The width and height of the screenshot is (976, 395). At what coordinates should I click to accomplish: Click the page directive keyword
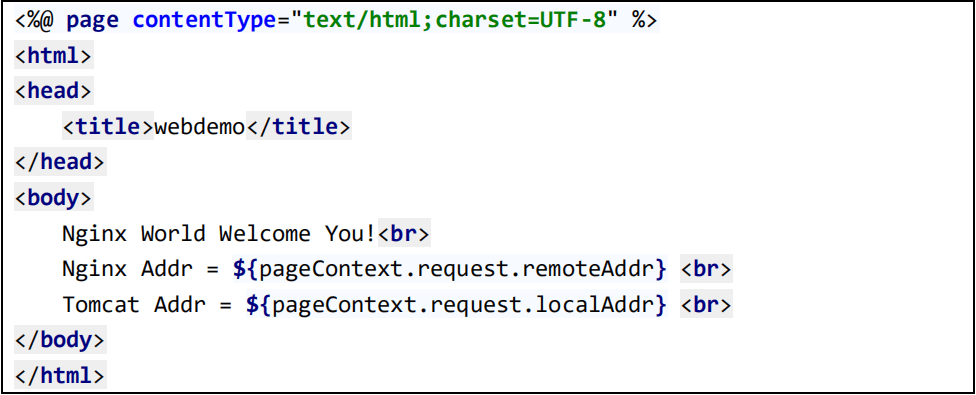[x=92, y=21]
